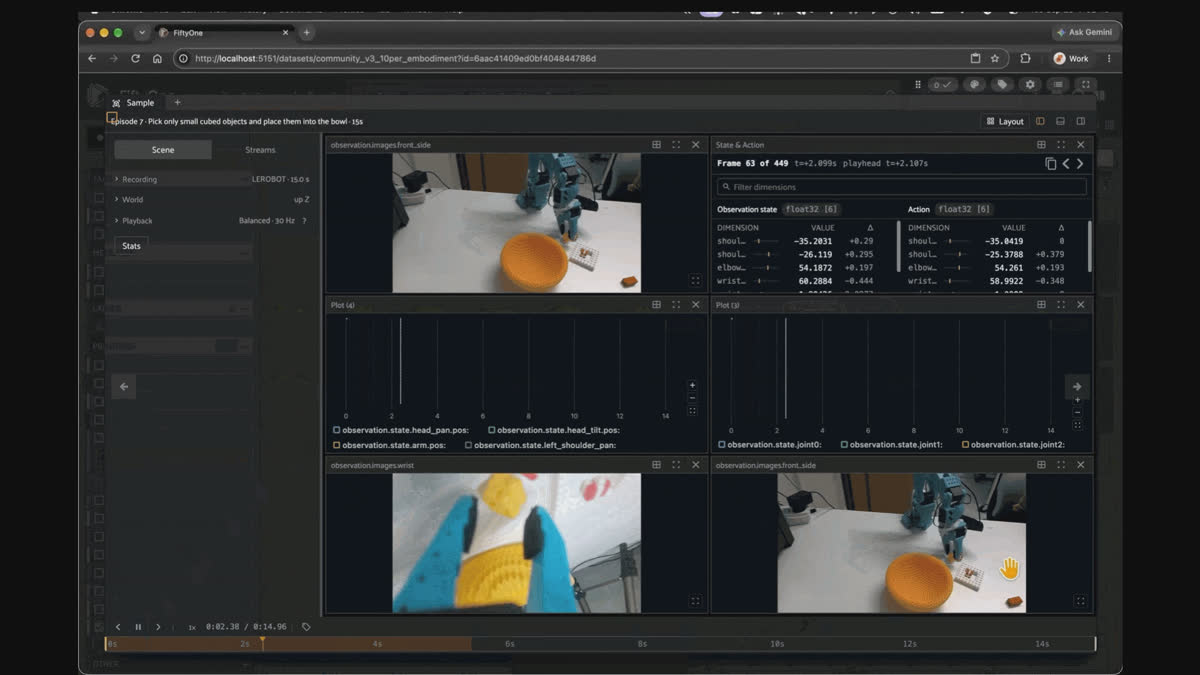Click fullscreen icon in top toolbar
1200x675 pixels.
[1086, 85]
